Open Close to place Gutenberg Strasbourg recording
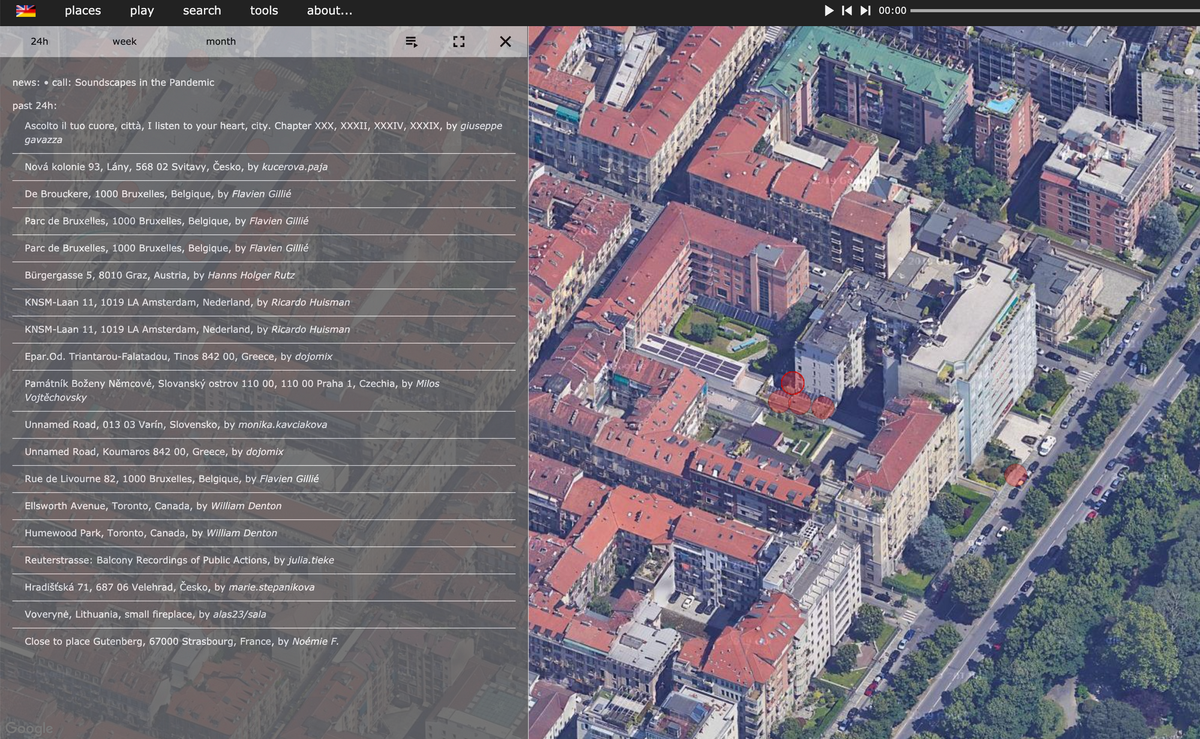 point(264,641)
